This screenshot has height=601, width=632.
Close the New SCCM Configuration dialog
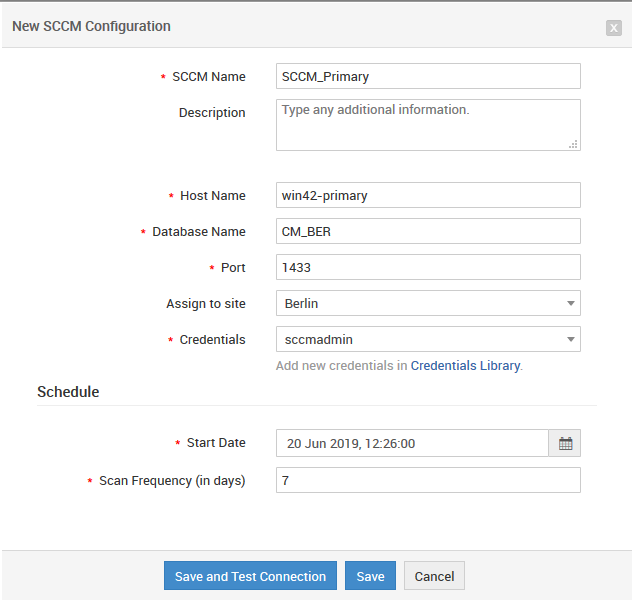click(613, 28)
